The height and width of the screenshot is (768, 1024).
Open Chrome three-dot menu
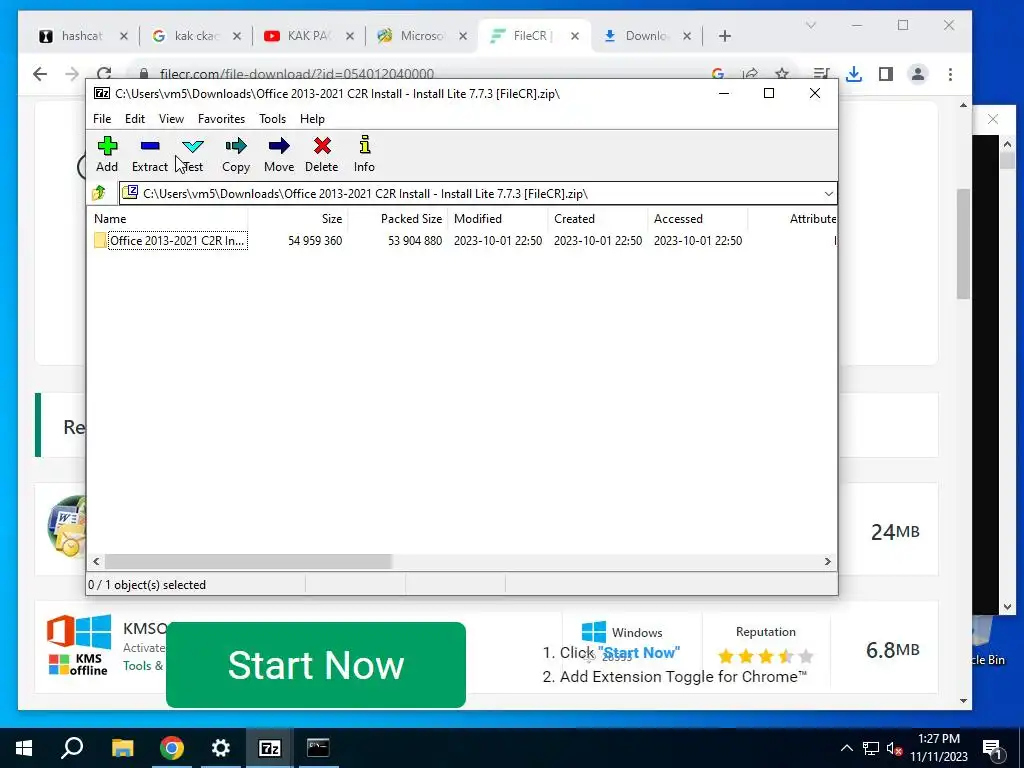tap(950, 74)
